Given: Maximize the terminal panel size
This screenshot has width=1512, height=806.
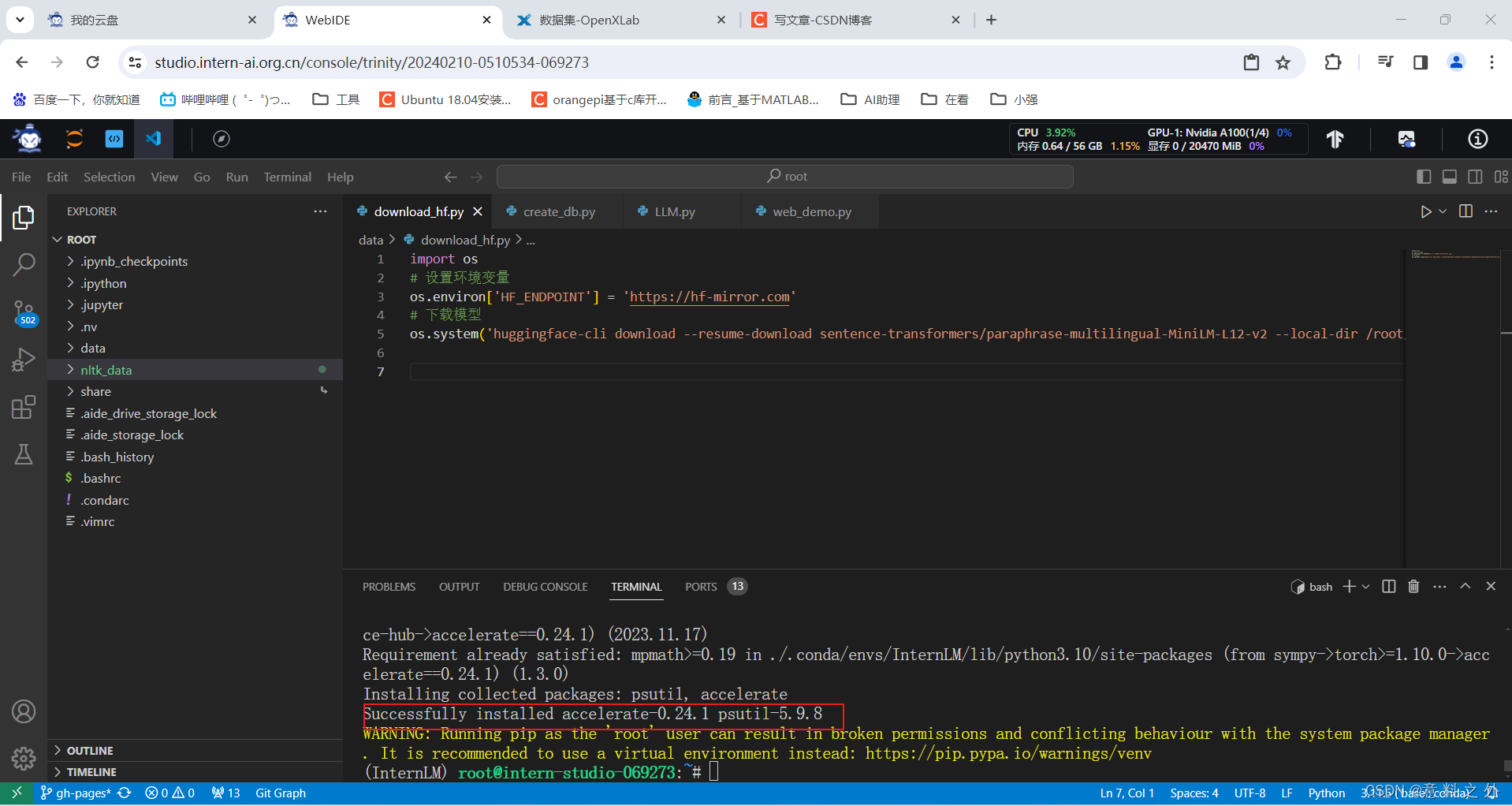Looking at the screenshot, I should pos(1465,586).
